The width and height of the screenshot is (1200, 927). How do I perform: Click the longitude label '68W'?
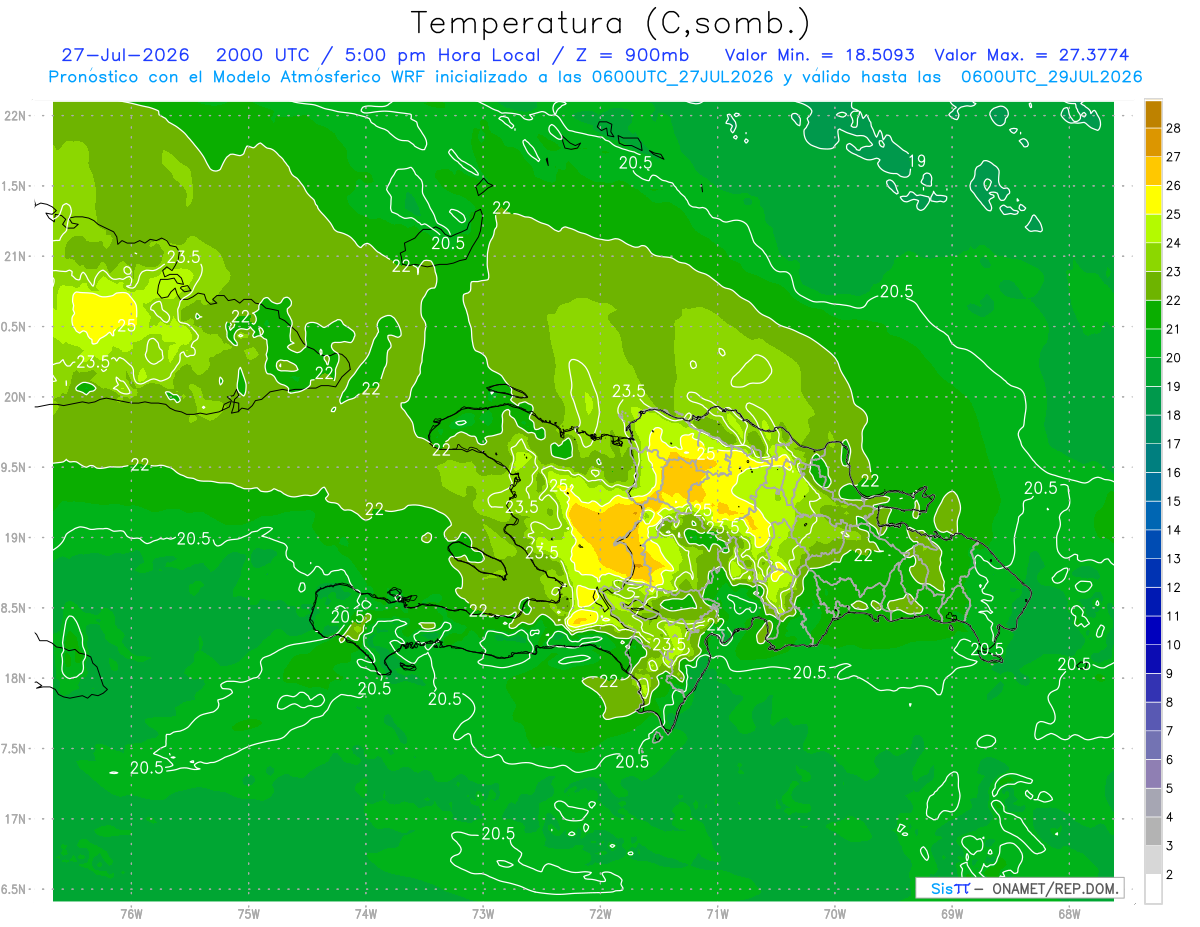point(1069,913)
